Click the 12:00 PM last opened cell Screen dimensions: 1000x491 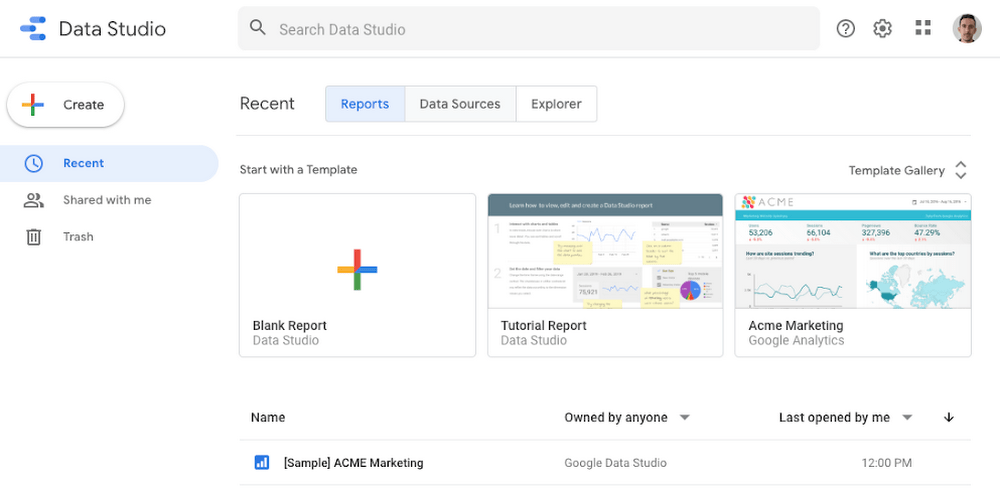(886, 463)
